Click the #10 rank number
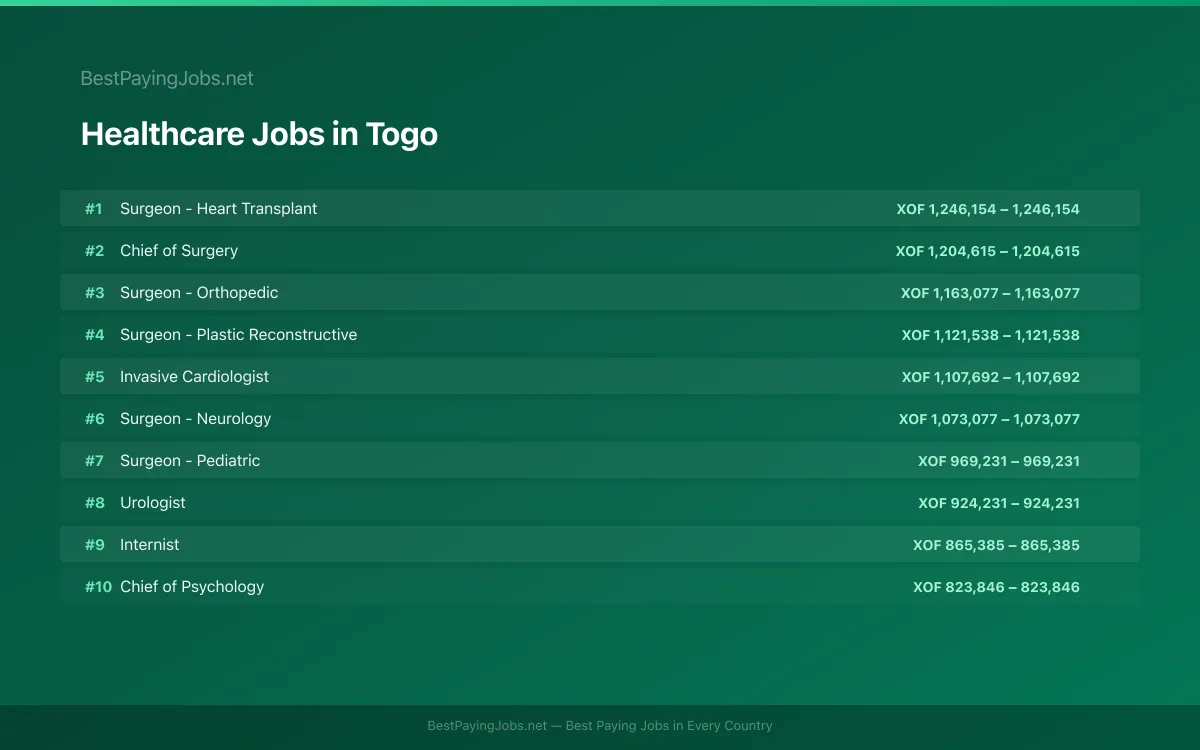1200x750 pixels. point(98,587)
